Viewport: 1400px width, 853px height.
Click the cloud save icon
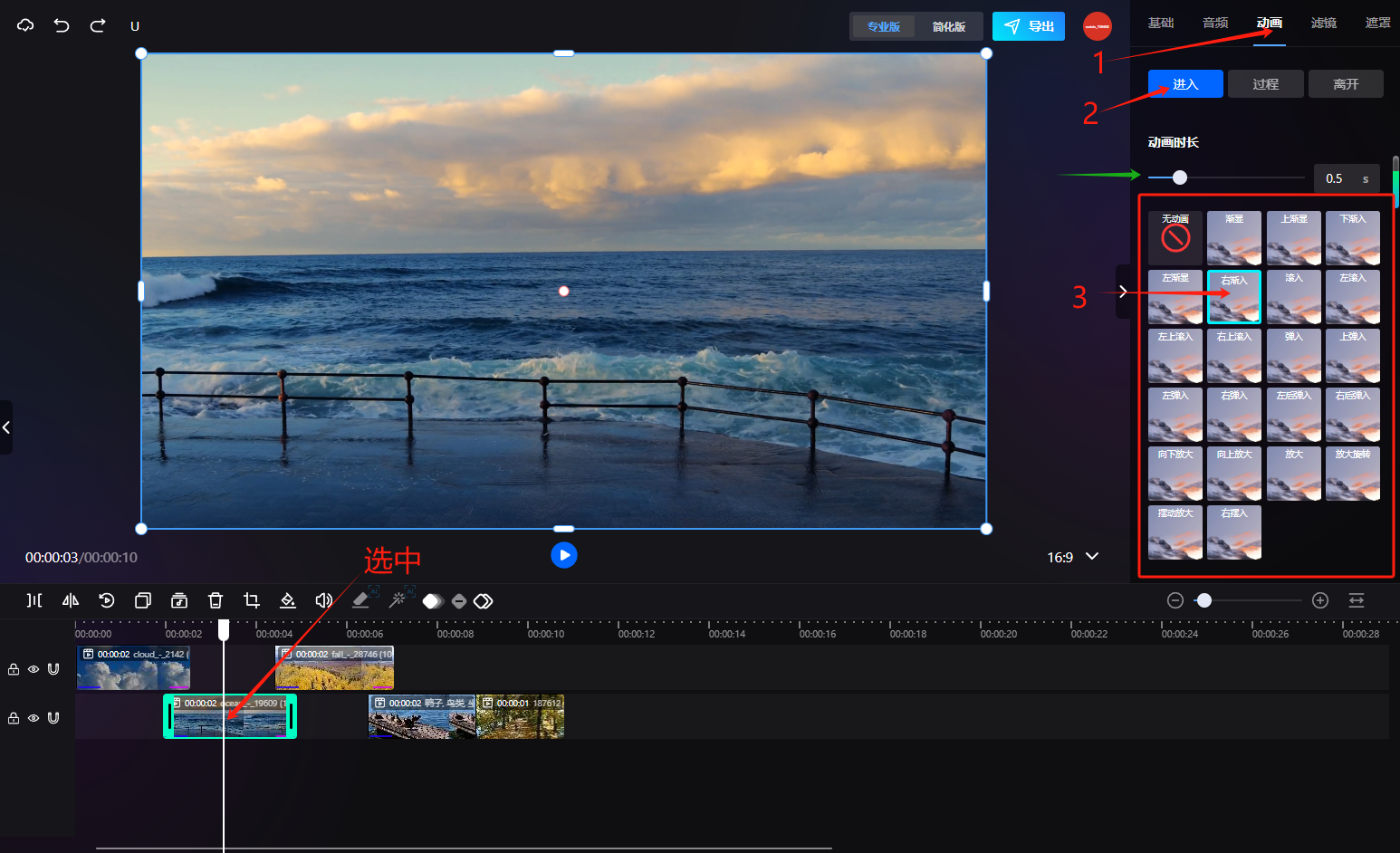(x=25, y=25)
